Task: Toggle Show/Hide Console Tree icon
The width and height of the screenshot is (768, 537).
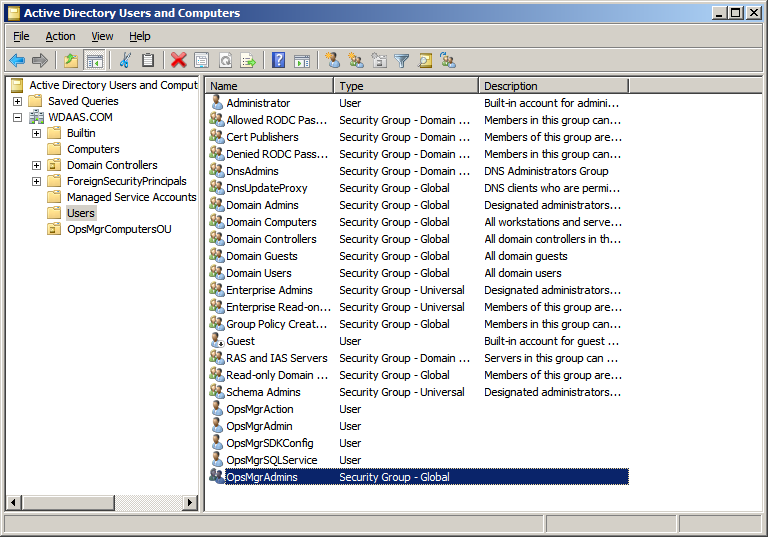Action: (94, 61)
